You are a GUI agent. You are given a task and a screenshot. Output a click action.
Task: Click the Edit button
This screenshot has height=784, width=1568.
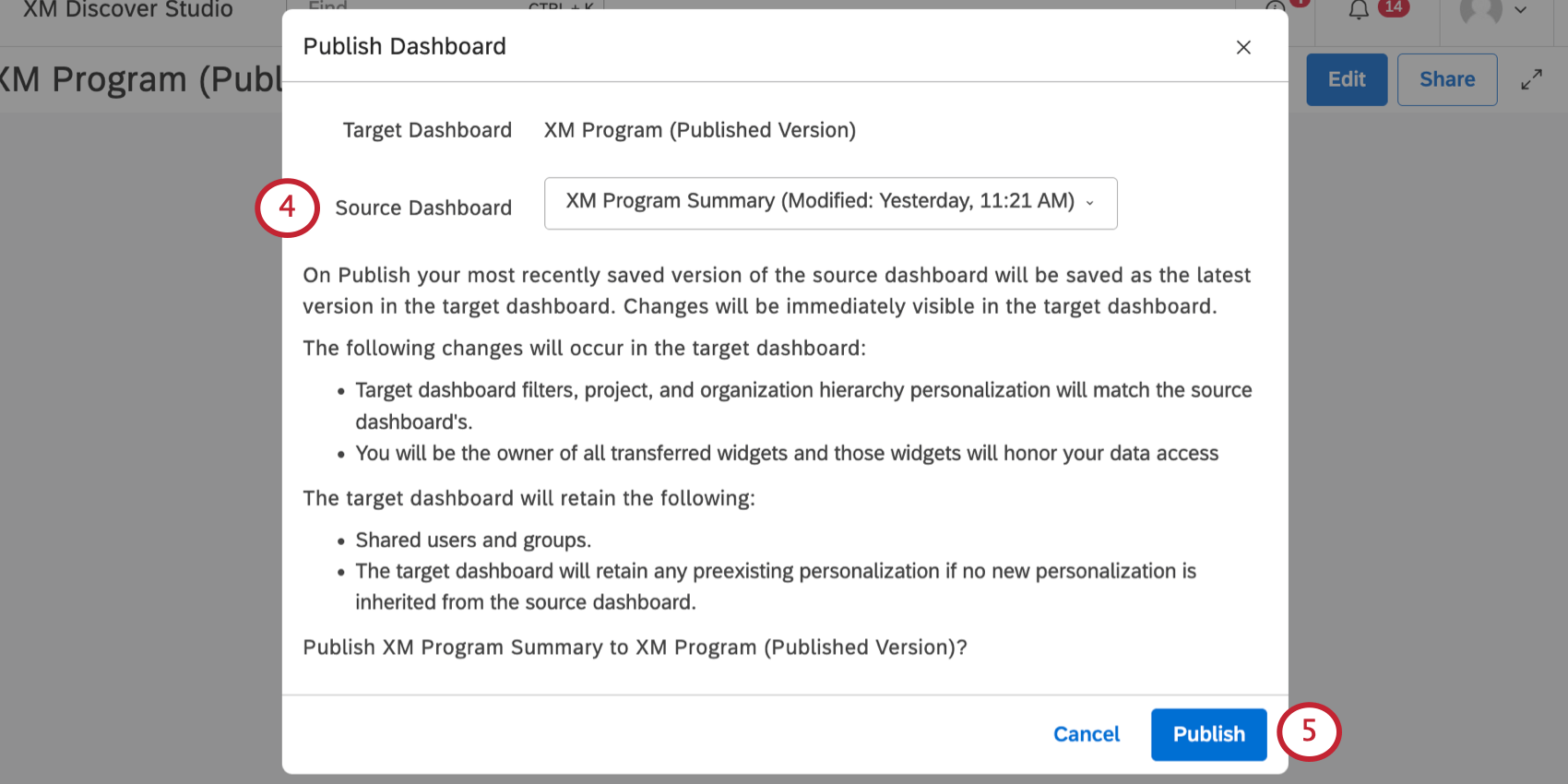[1346, 79]
